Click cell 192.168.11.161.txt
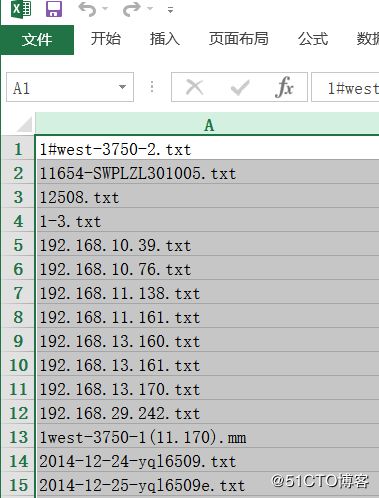Image resolution: width=379 pixels, height=498 pixels. [207, 317]
